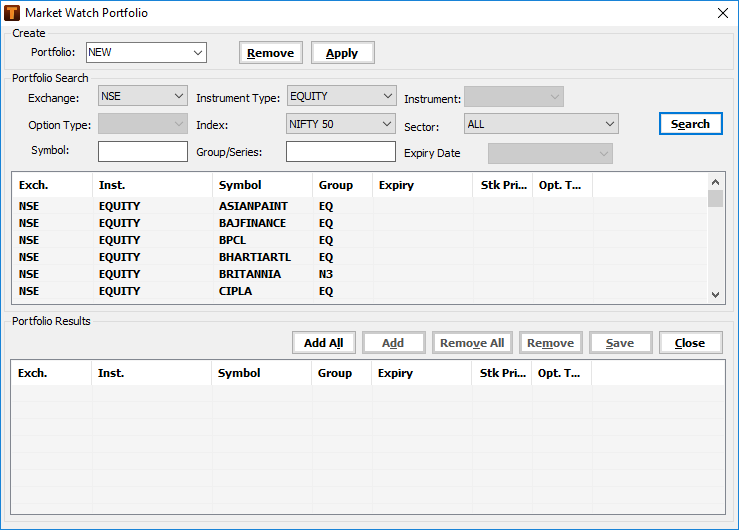Screen dimensions: 739x530
Task: Select the BPCL row
Action: click(x=359, y=240)
